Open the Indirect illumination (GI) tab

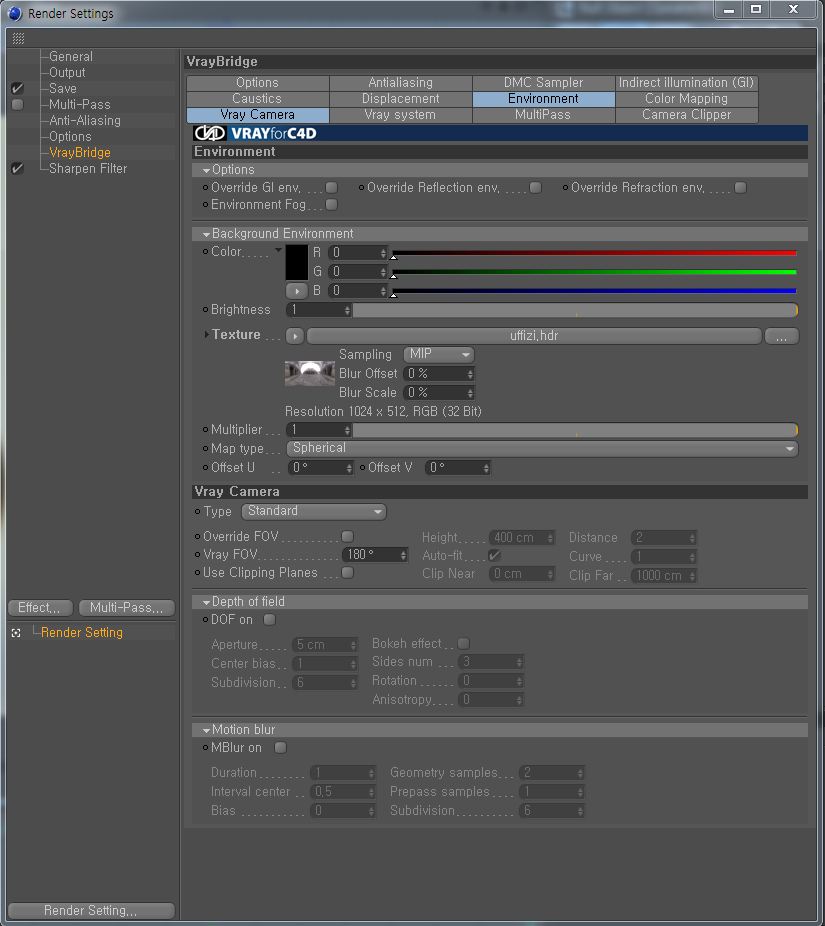pyautogui.click(x=686, y=83)
